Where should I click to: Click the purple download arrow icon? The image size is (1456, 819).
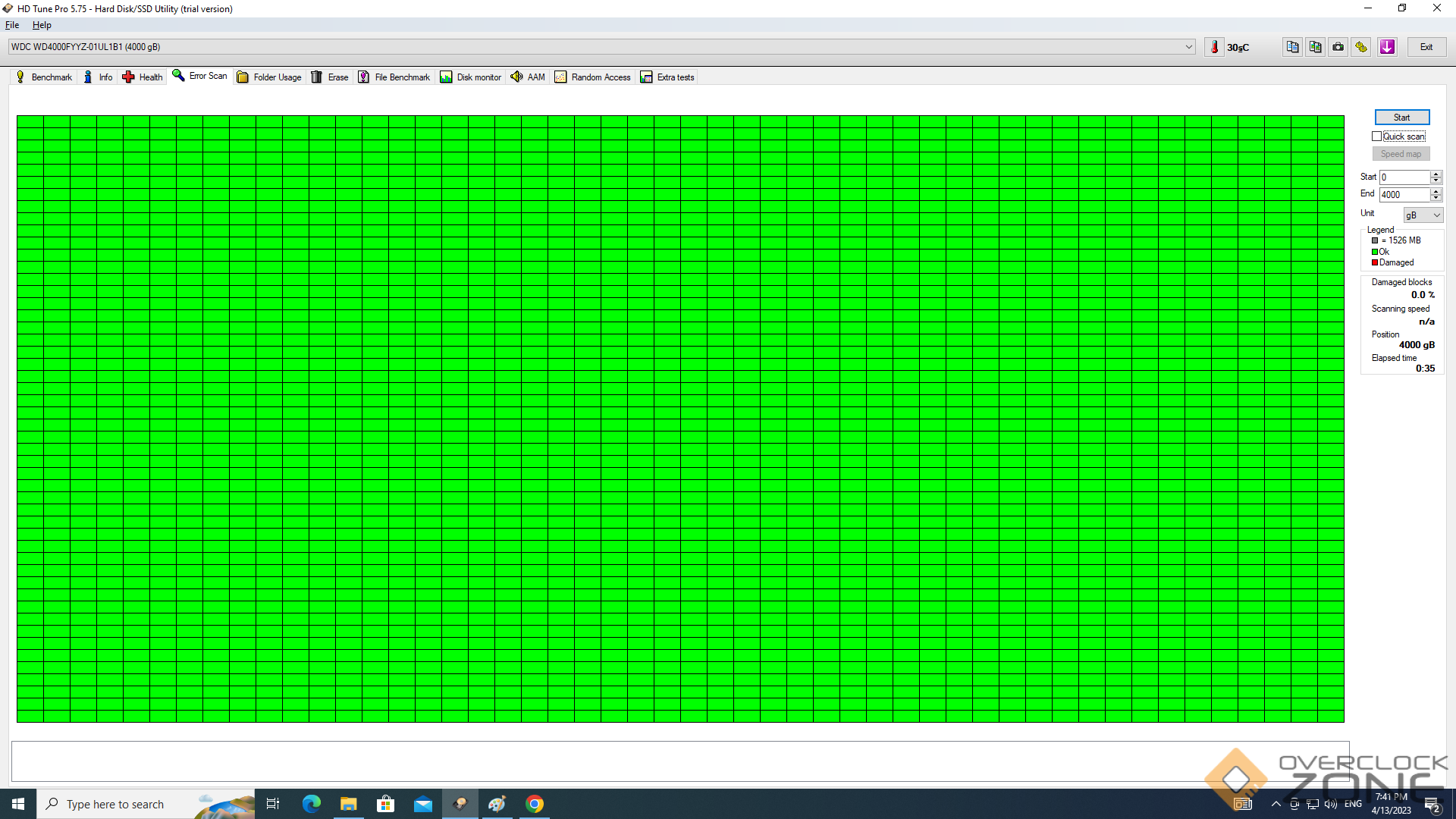[1387, 47]
